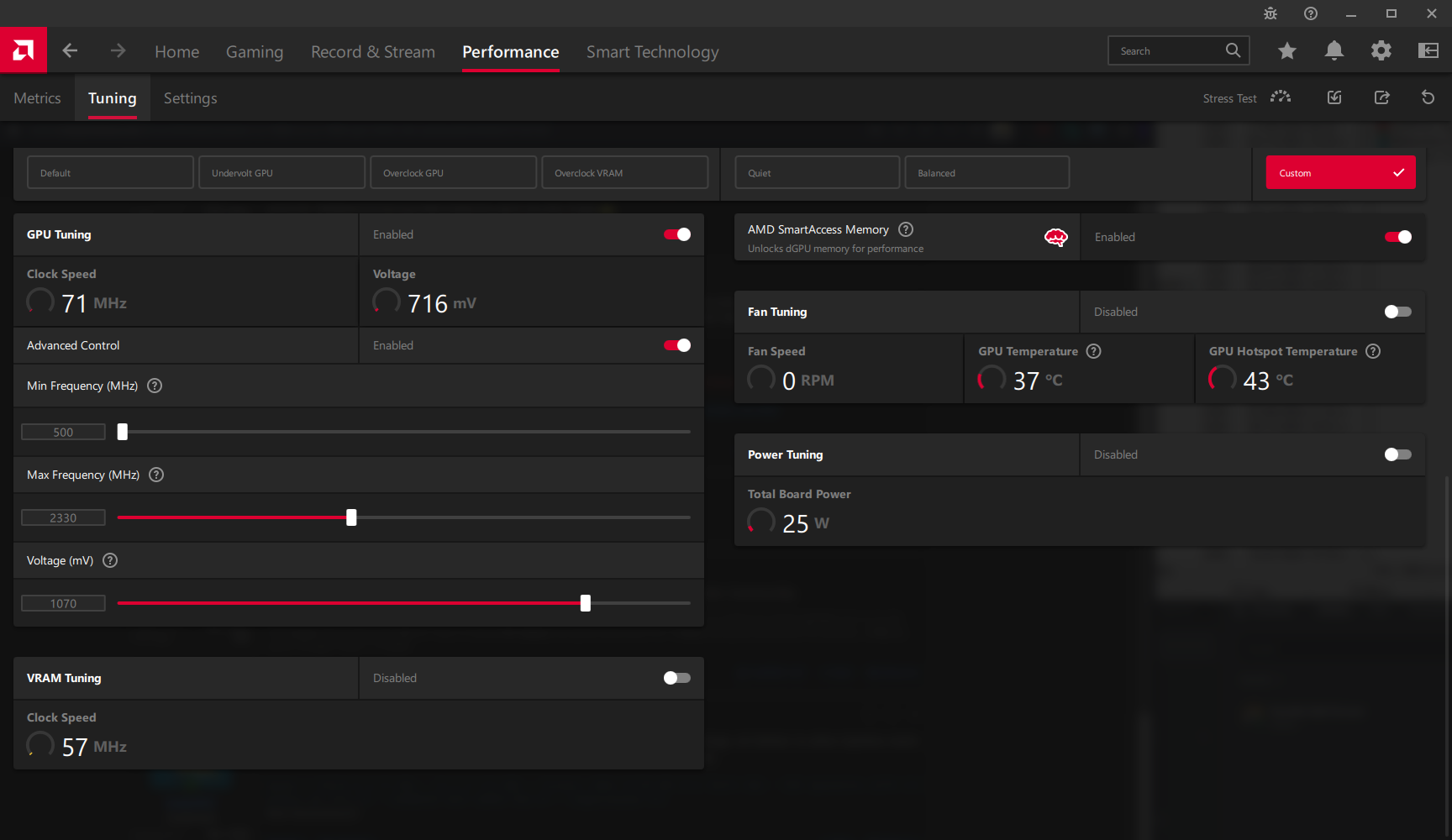Click the search magnifier icon
Viewport: 1452px width, 840px height.
[1233, 50]
